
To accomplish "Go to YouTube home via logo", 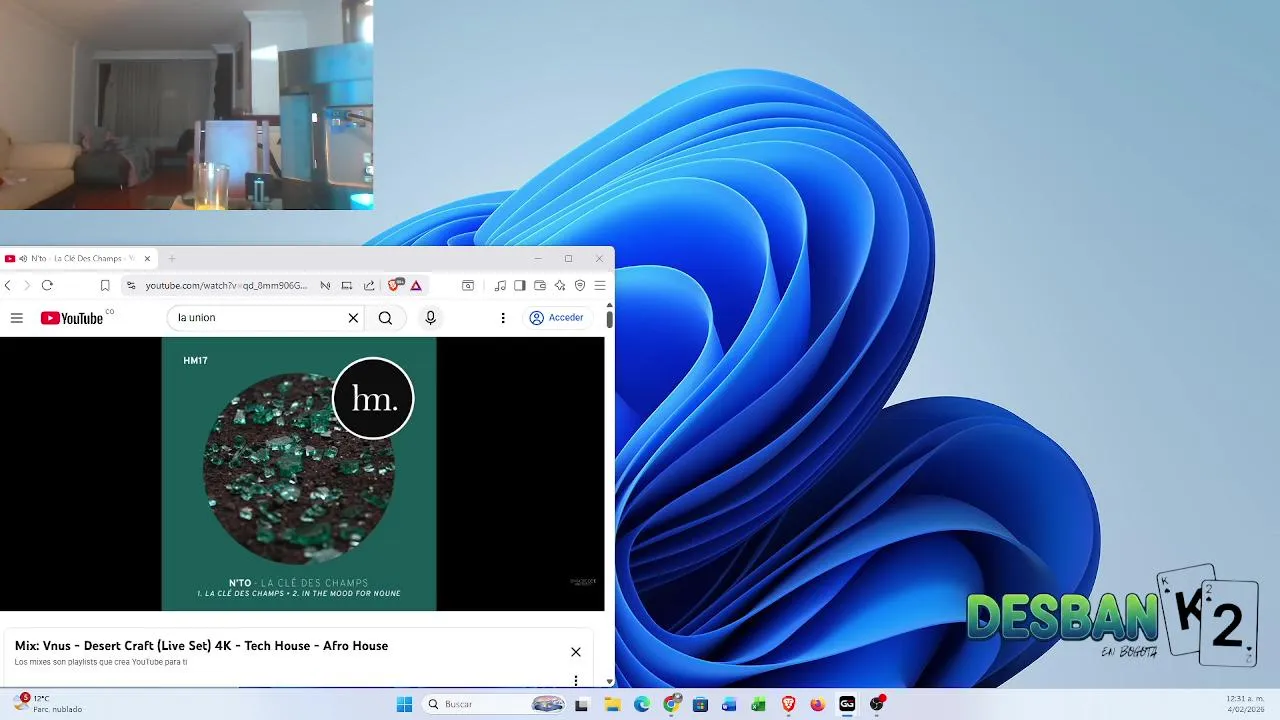I will [x=72, y=318].
